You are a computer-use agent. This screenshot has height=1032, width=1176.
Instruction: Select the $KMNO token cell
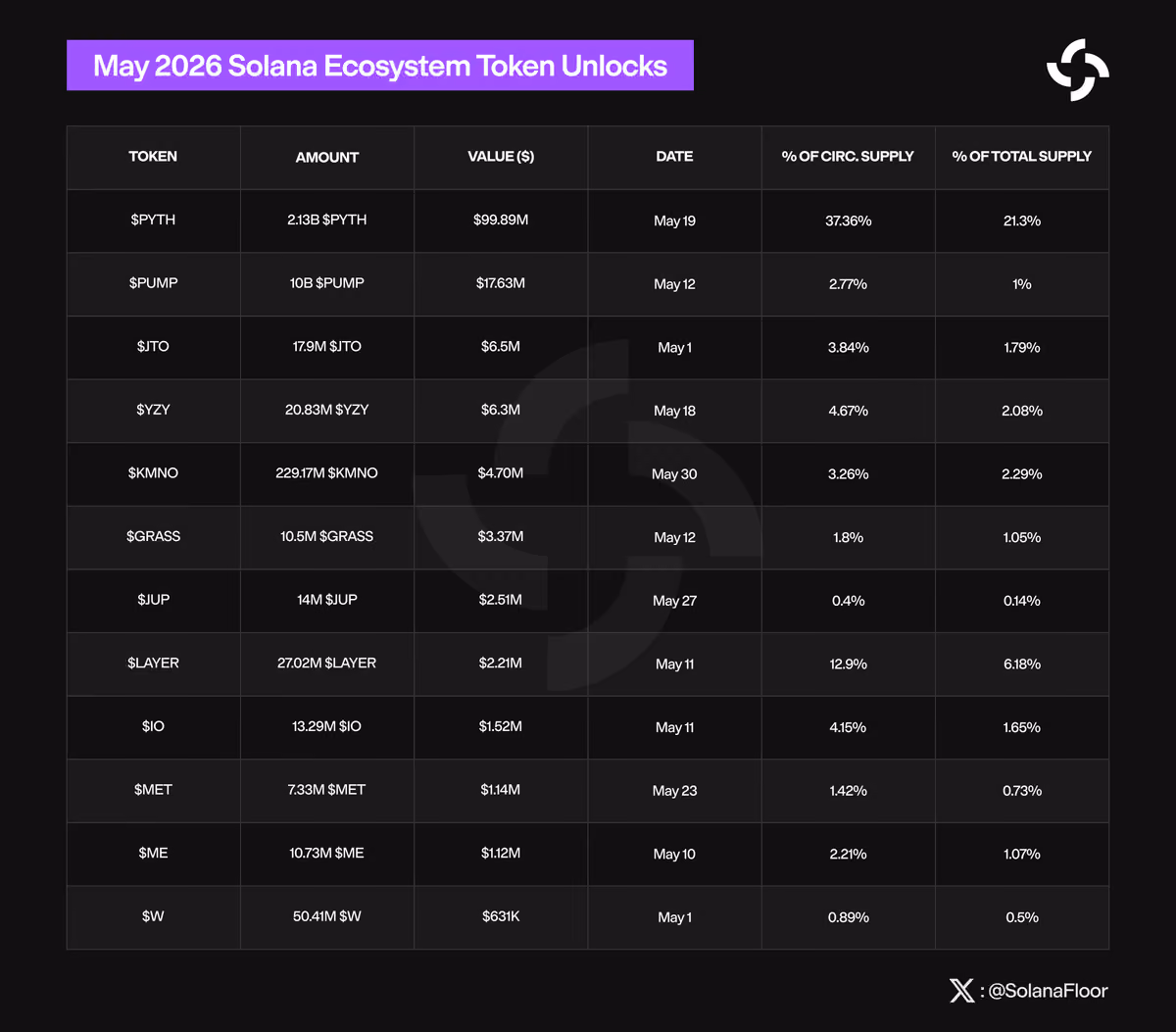[x=153, y=472]
